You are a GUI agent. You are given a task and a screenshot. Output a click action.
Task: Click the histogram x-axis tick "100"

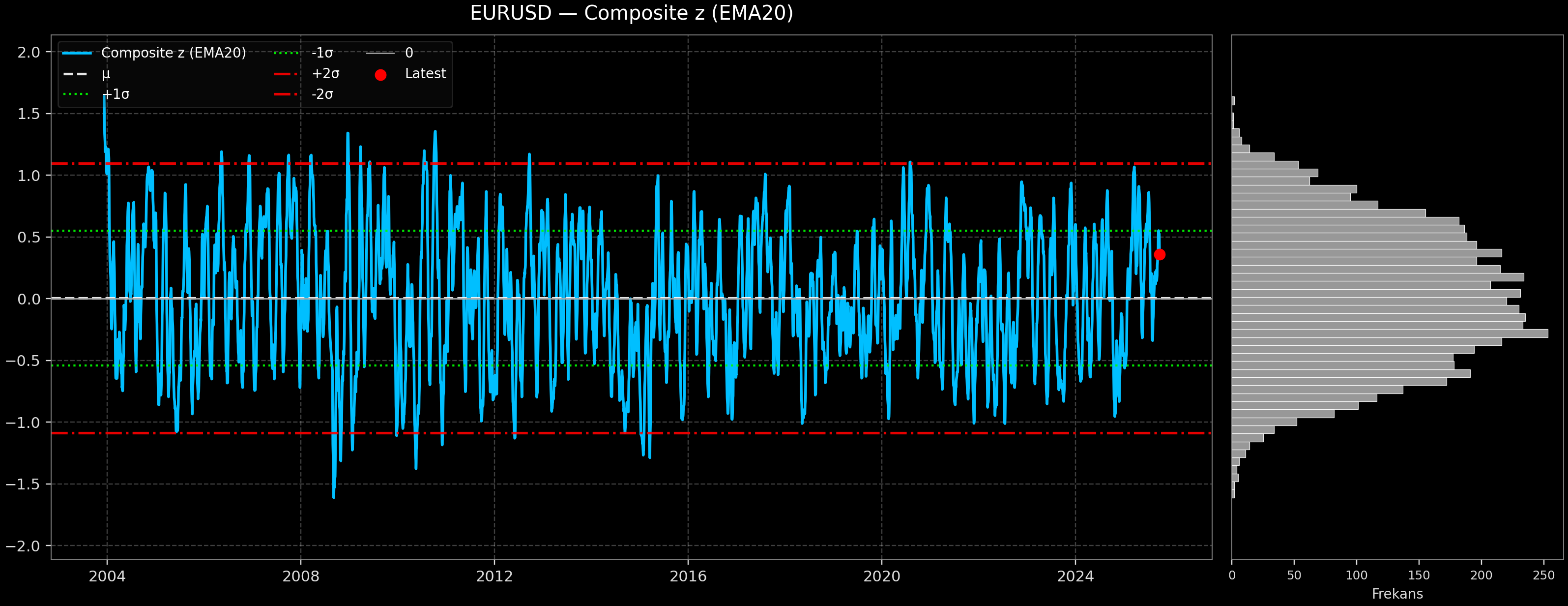tap(1356, 576)
